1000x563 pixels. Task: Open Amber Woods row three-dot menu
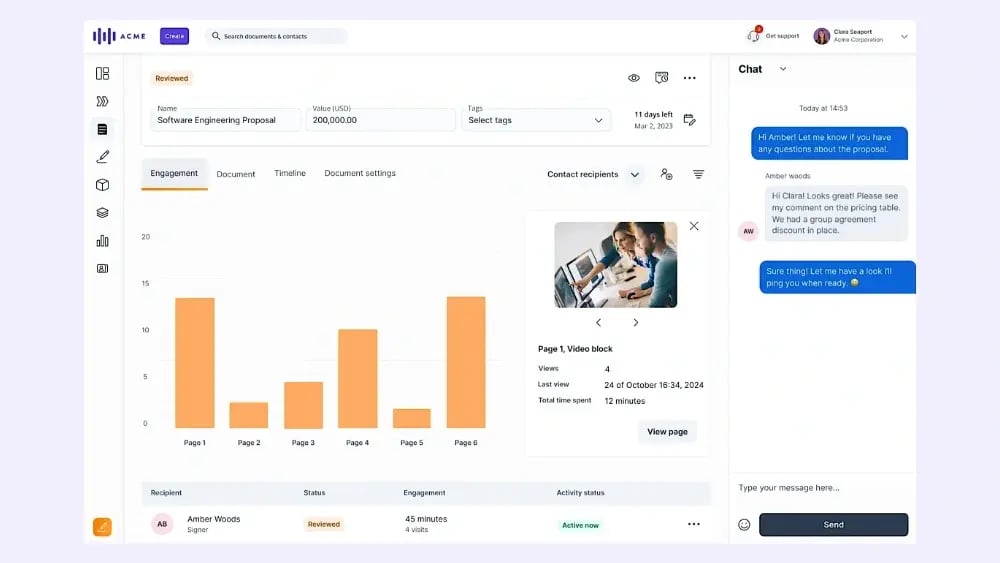(694, 524)
